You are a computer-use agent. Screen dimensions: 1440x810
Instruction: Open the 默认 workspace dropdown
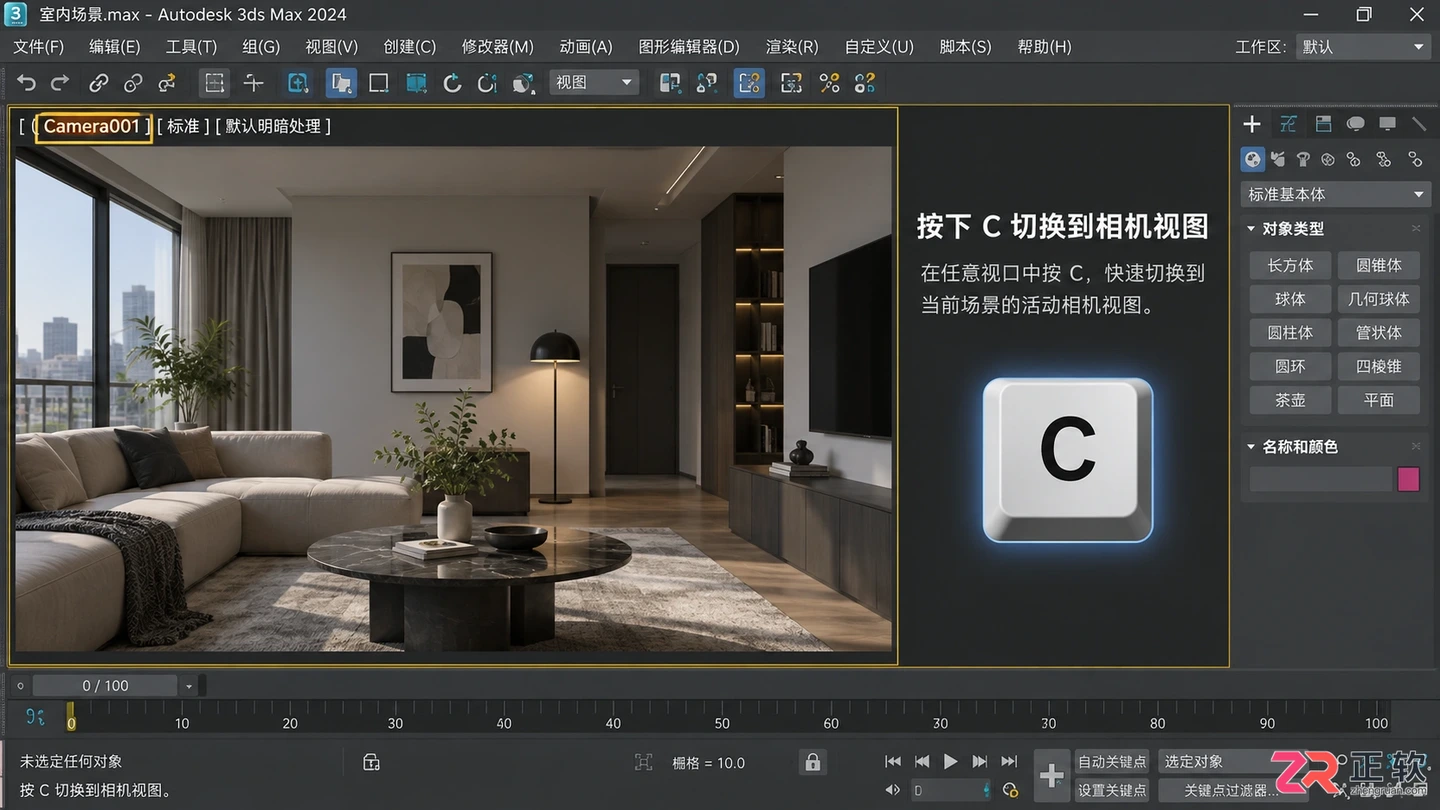[x=1364, y=47]
